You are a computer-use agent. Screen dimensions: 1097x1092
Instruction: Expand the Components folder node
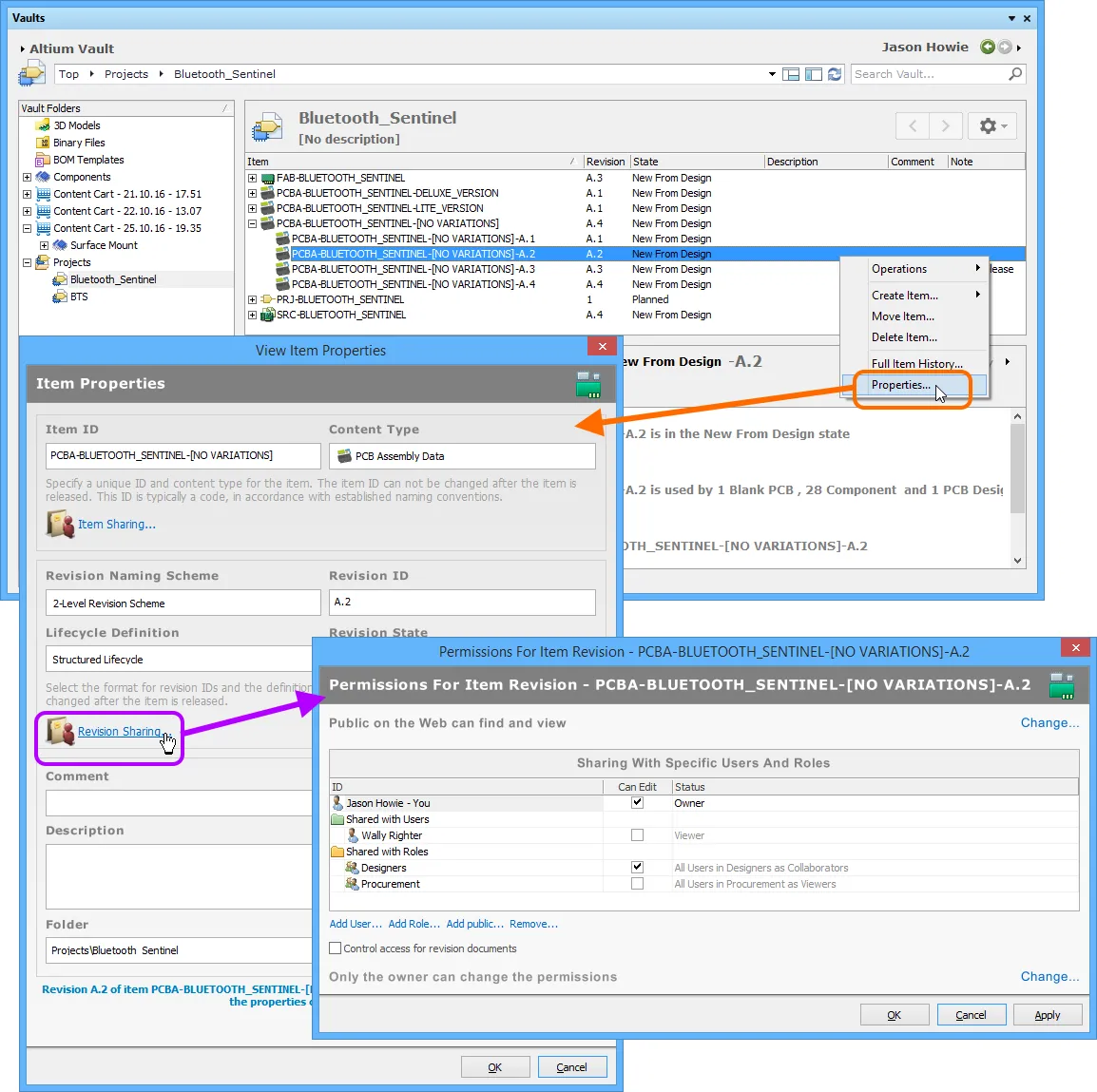pyautogui.click(x=27, y=177)
